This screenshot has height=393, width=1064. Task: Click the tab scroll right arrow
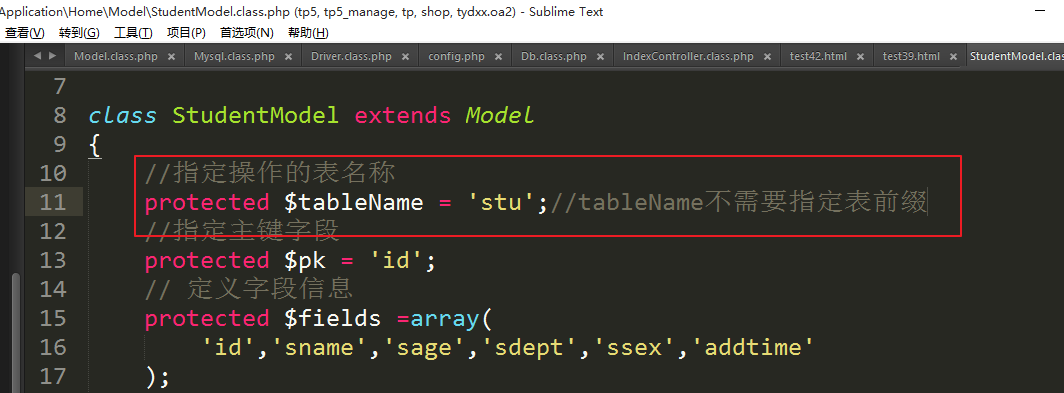point(52,56)
